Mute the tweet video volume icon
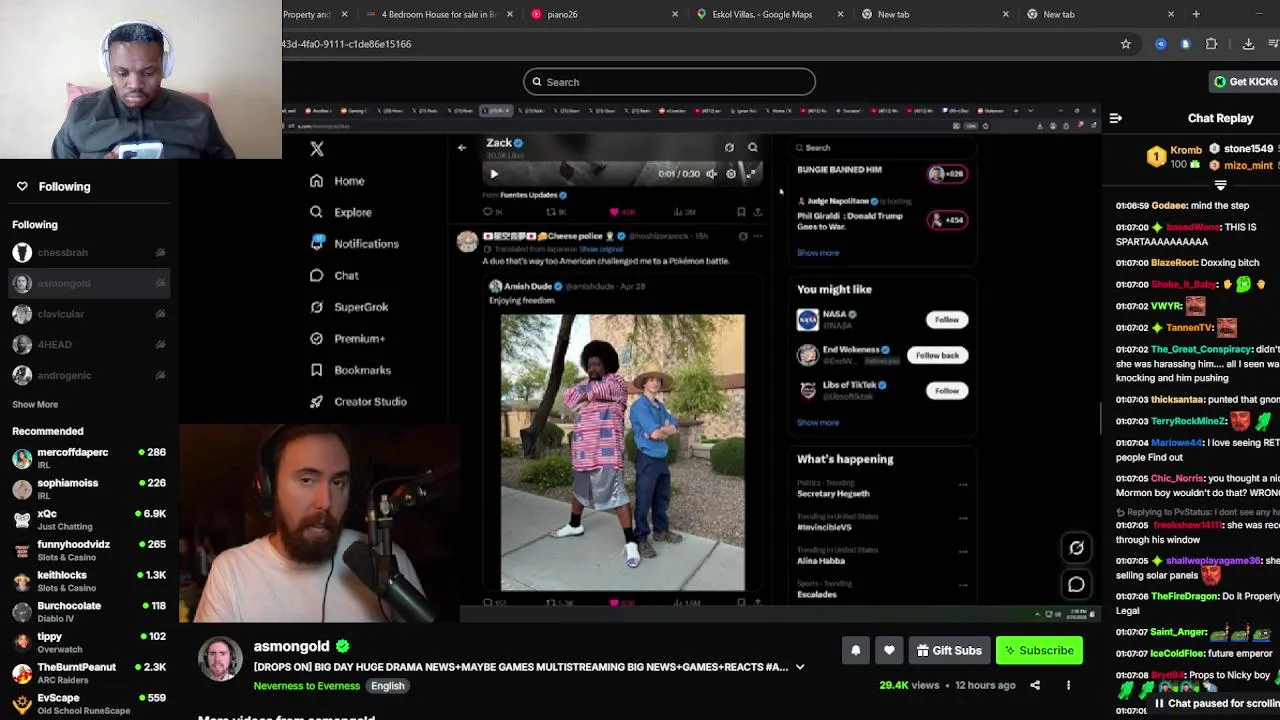Screen dimensions: 1280x720 [x=712, y=174]
